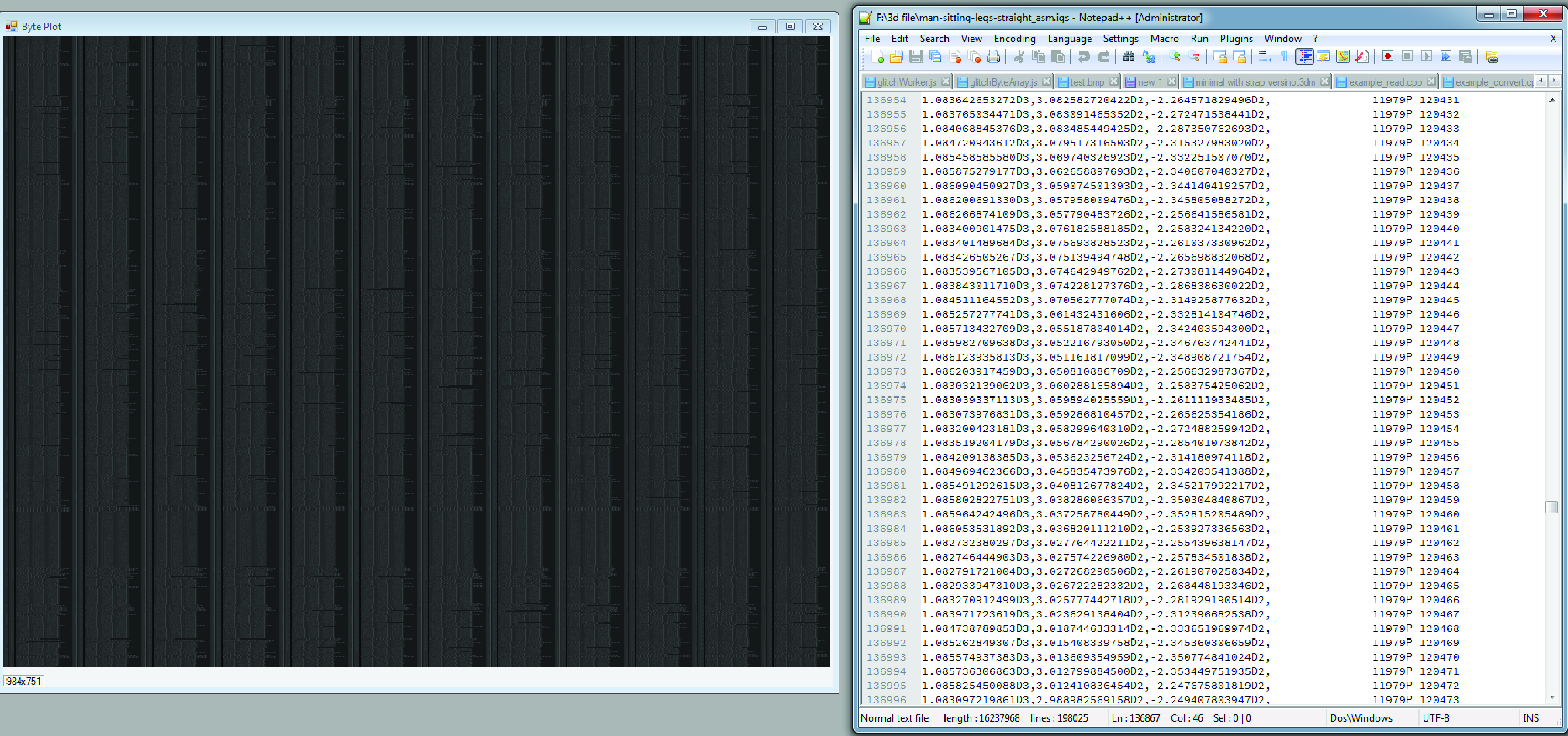
Task: Open the File menu
Action: click(x=872, y=38)
